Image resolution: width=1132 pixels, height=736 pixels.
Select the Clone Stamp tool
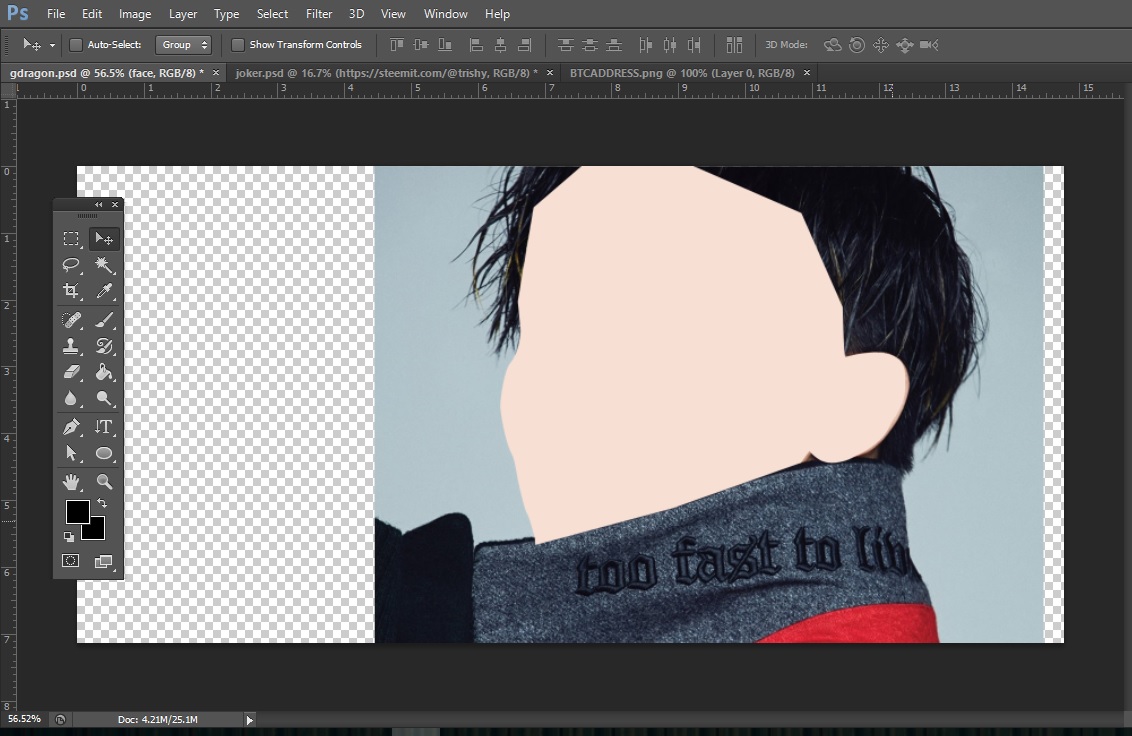[71, 346]
